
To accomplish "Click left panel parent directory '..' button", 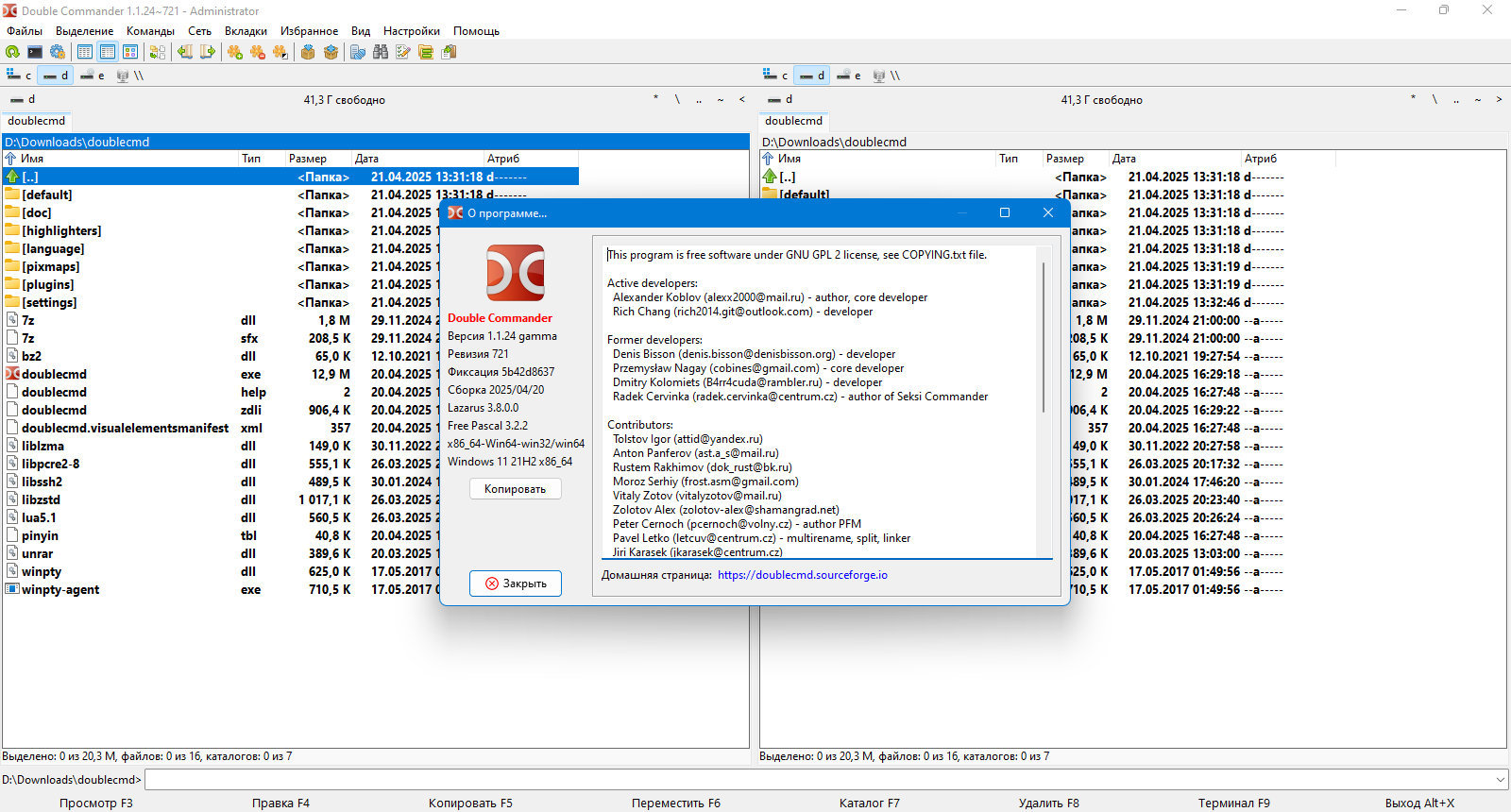I will (x=699, y=99).
